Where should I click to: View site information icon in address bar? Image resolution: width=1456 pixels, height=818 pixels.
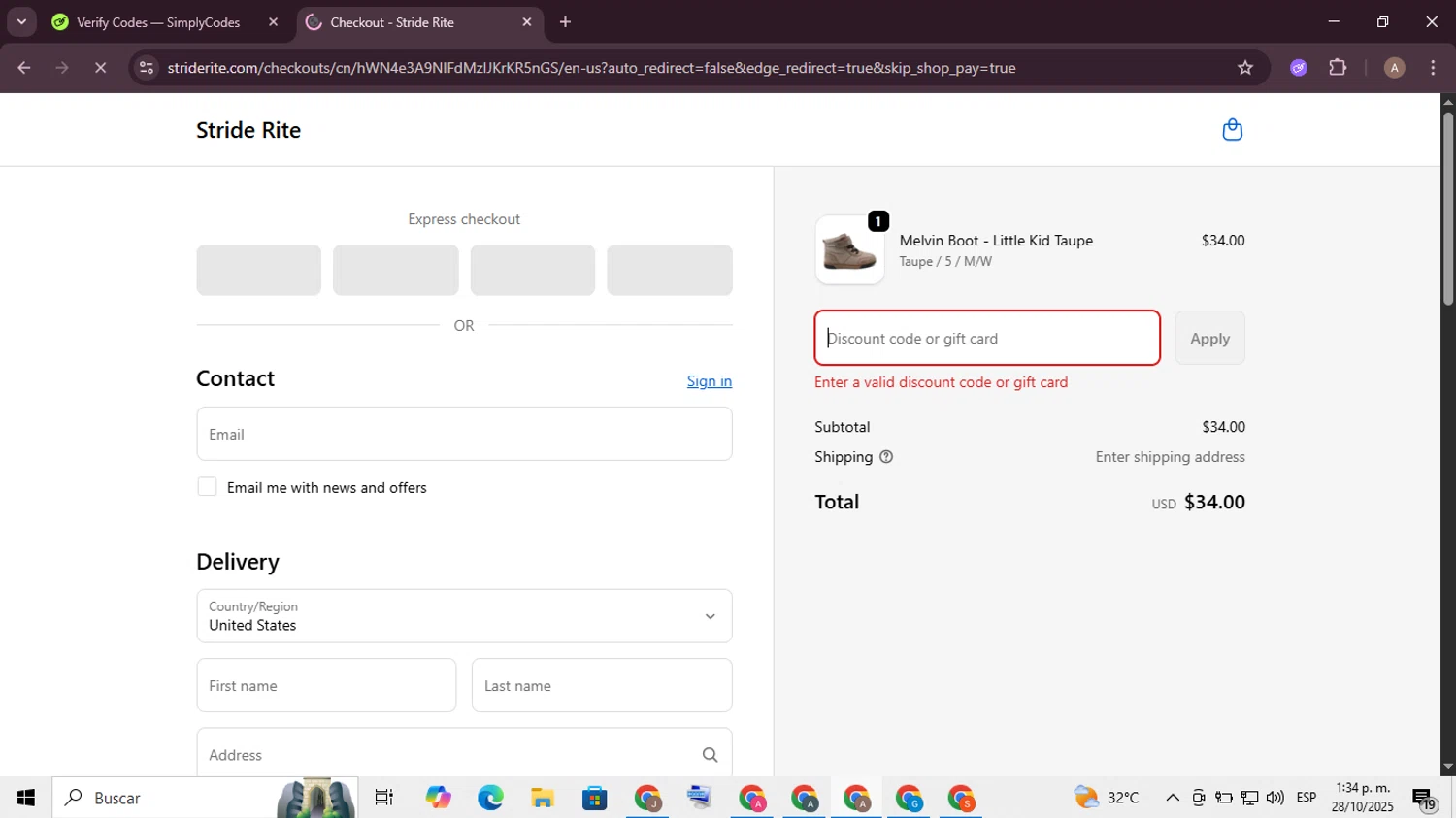click(x=147, y=68)
